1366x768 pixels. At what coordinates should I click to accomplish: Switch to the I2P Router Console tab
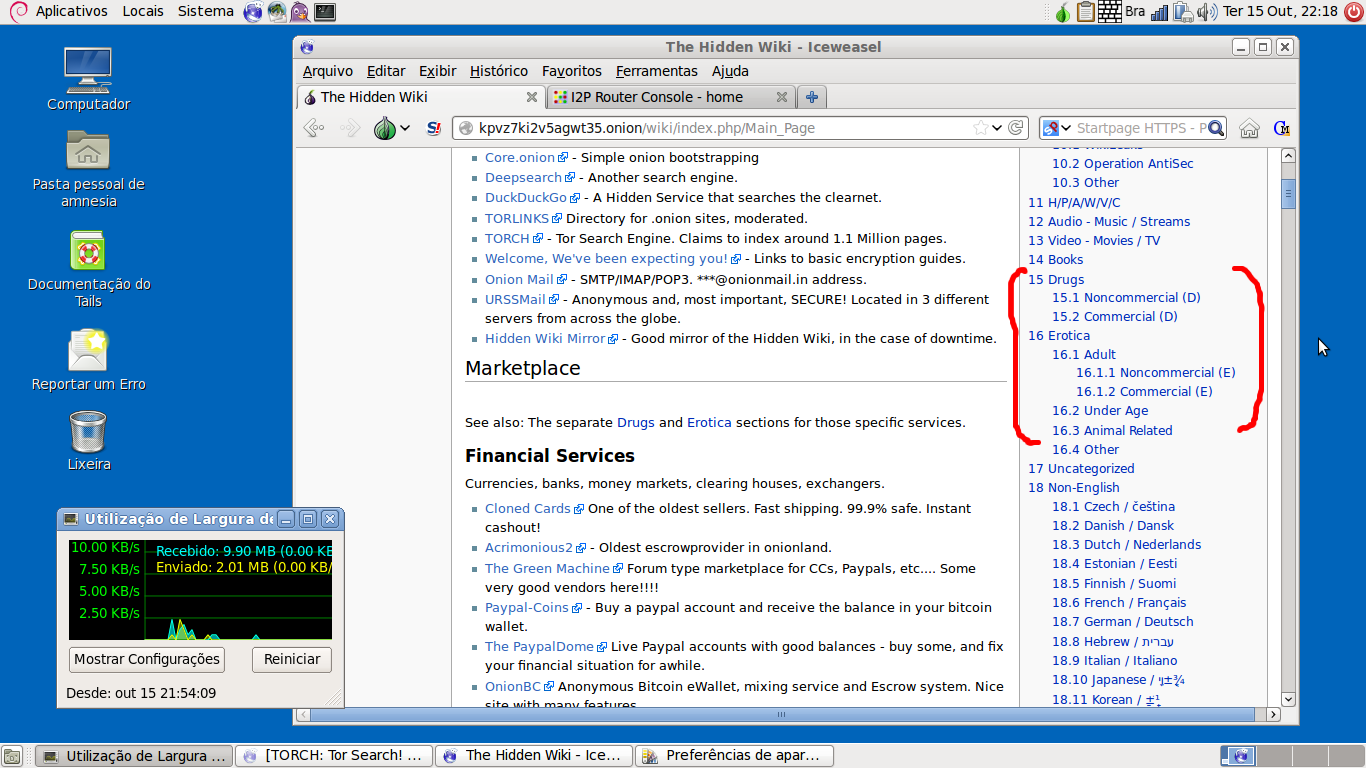tap(671, 97)
